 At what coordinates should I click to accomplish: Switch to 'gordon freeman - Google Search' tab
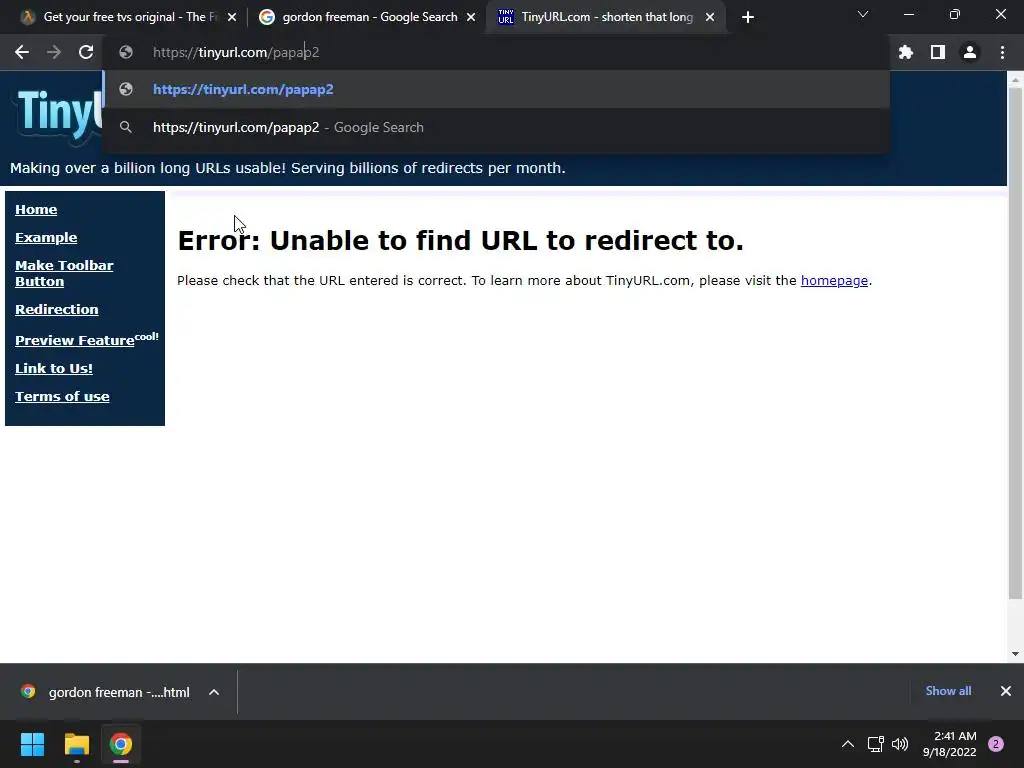(366, 17)
